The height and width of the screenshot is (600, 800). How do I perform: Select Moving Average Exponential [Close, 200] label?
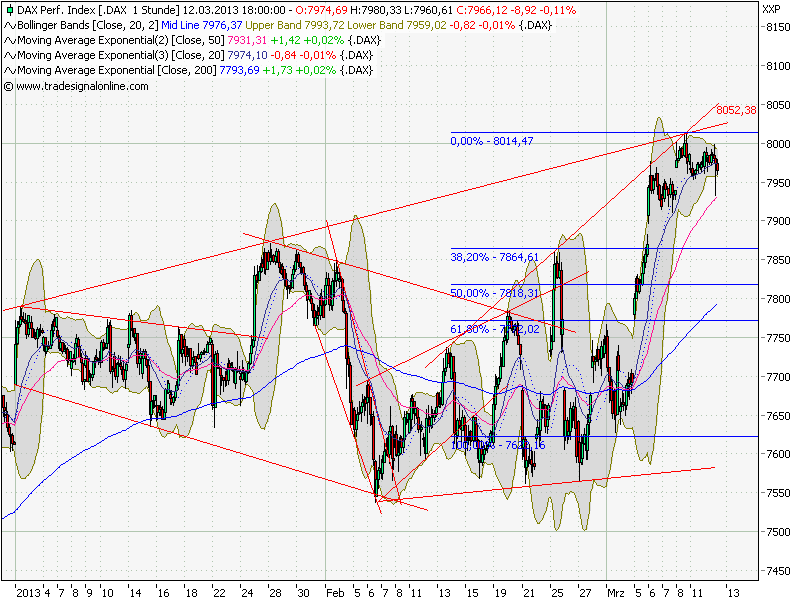point(117,70)
